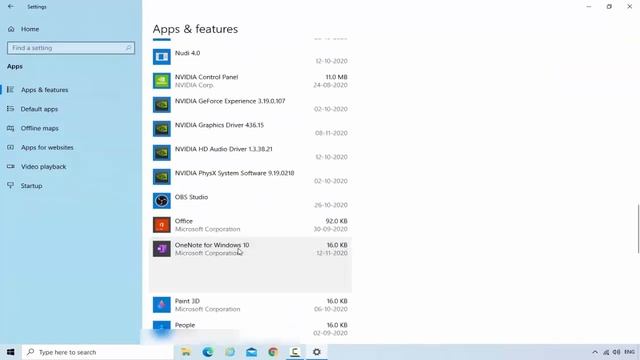
Task: Click the network icon in system tray
Action: pos(606,352)
